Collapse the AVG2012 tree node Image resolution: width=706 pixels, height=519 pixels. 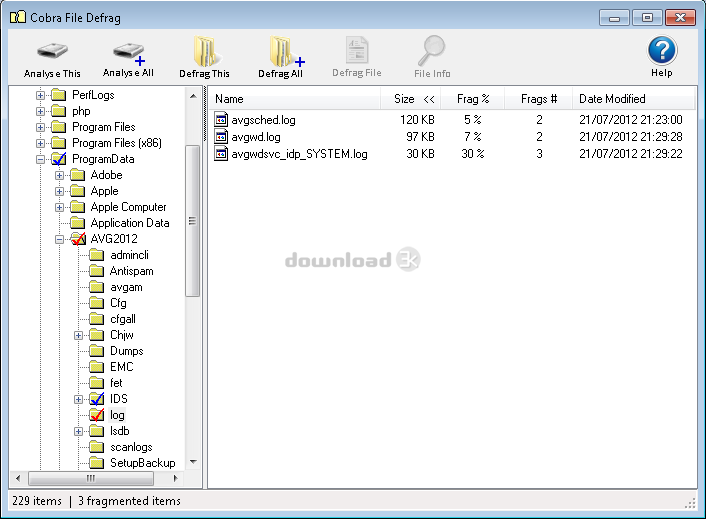59,239
